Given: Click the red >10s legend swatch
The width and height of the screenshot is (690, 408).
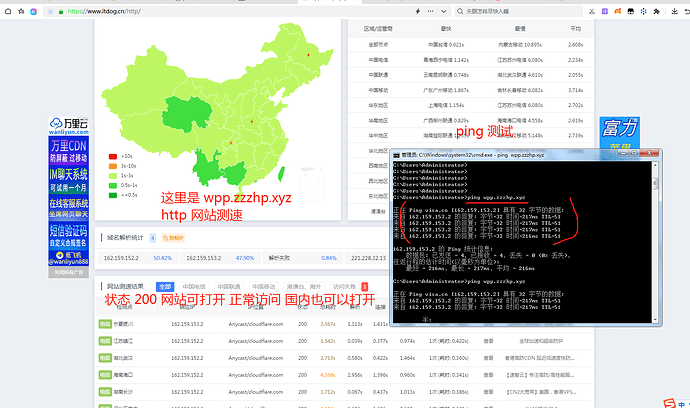Looking at the screenshot, I should tap(112, 157).
